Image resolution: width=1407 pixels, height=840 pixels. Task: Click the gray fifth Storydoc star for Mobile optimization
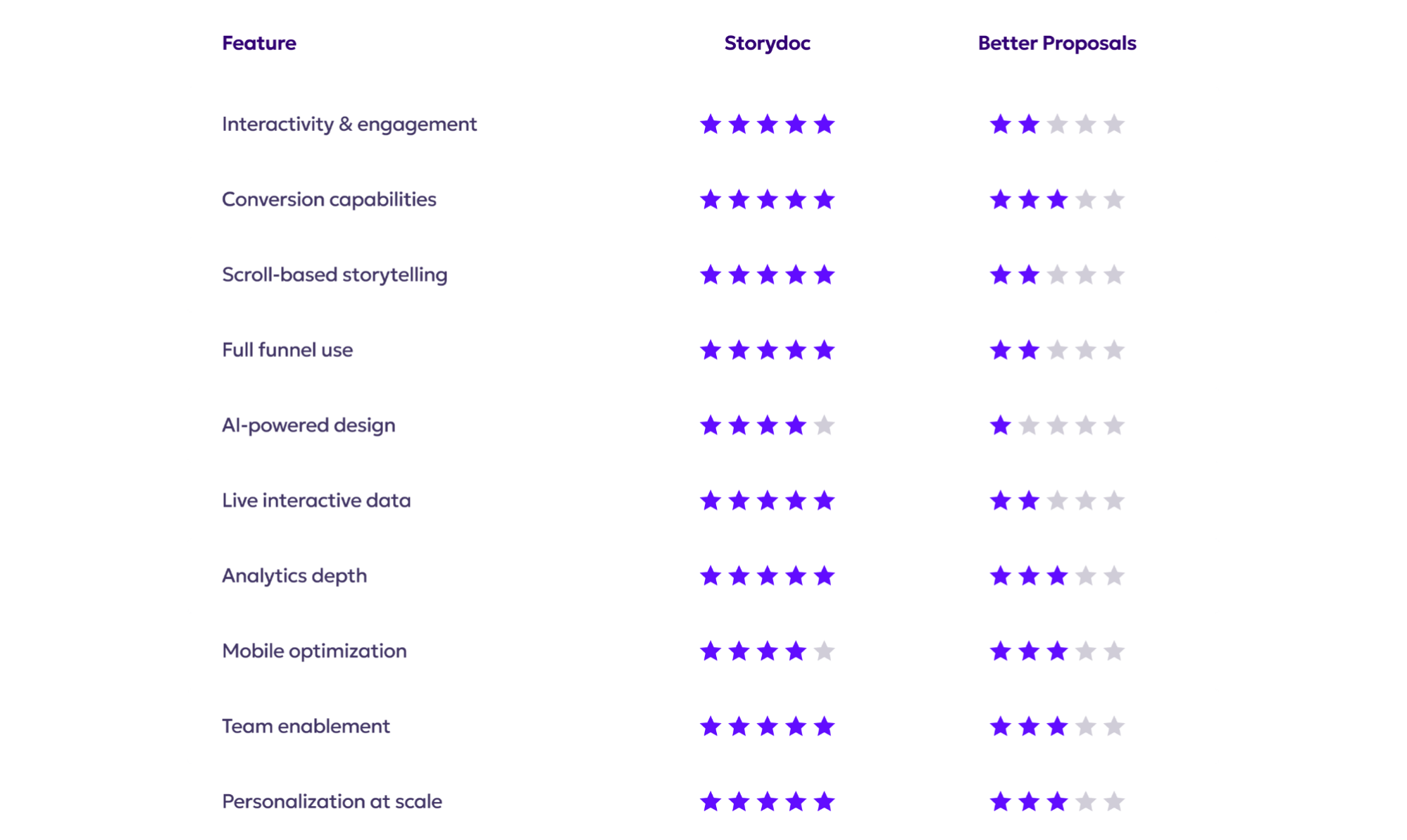(x=824, y=651)
